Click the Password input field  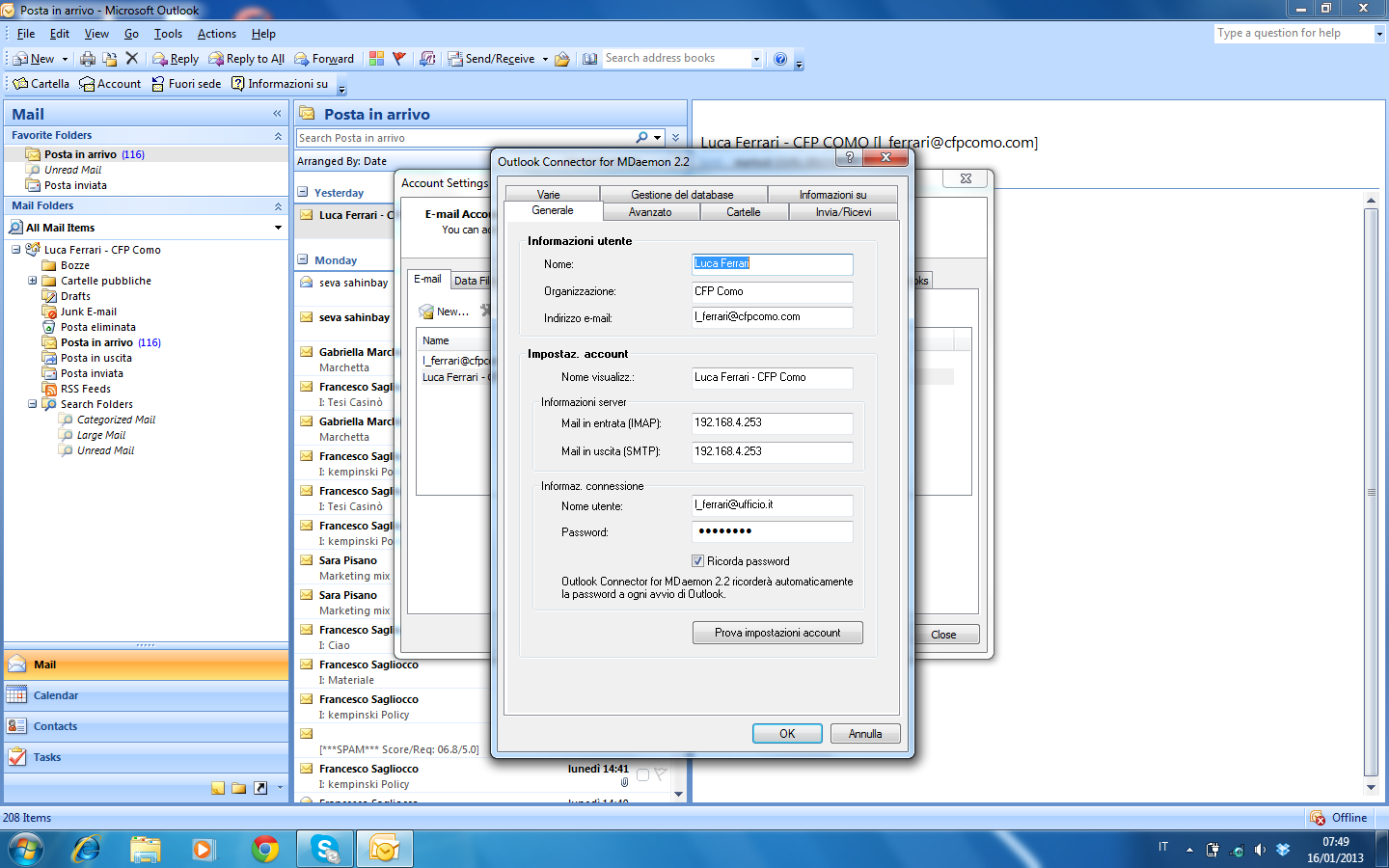(773, 531)
